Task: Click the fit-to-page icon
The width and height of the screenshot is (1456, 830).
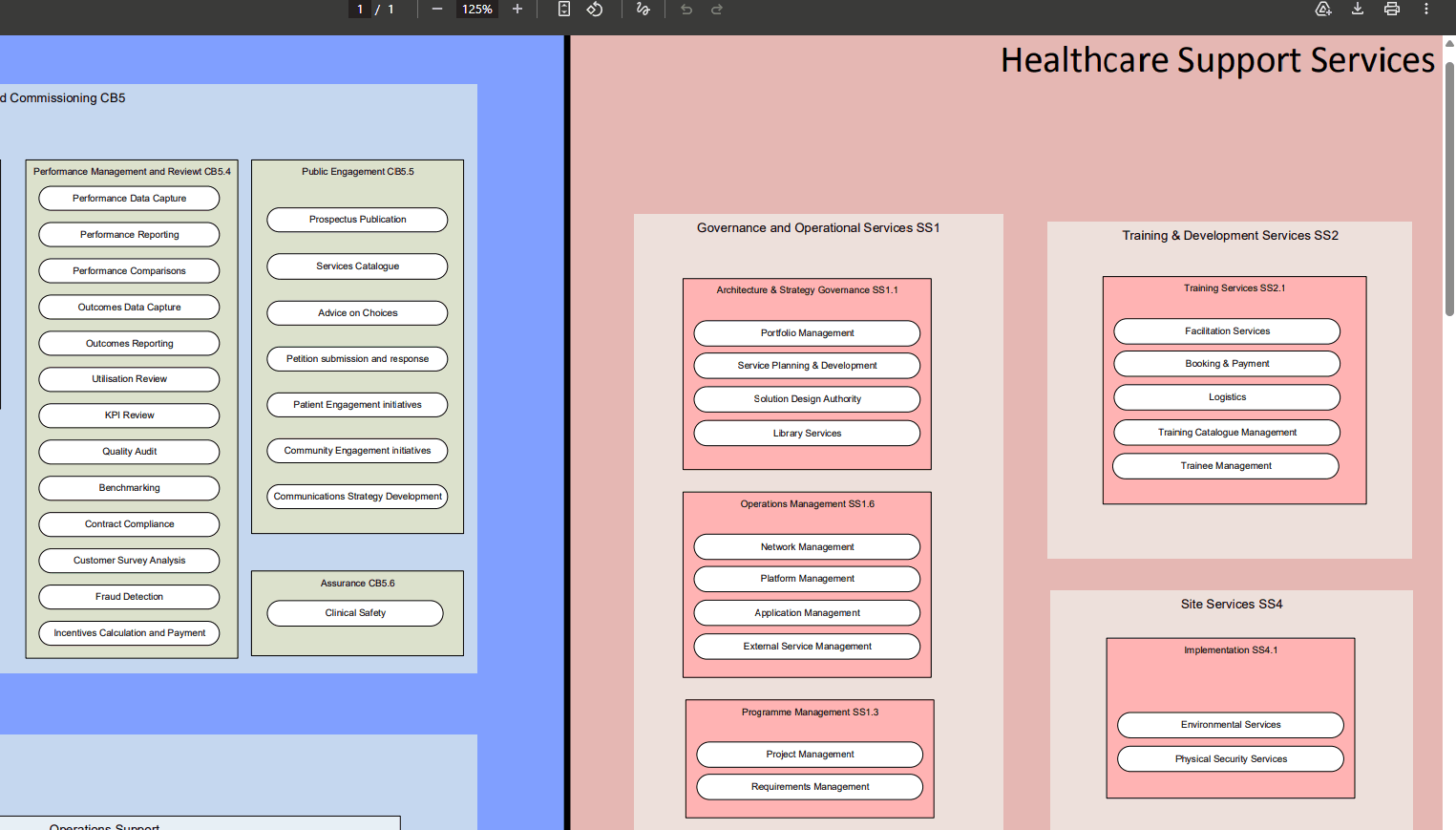Action: tap(563, 9)
